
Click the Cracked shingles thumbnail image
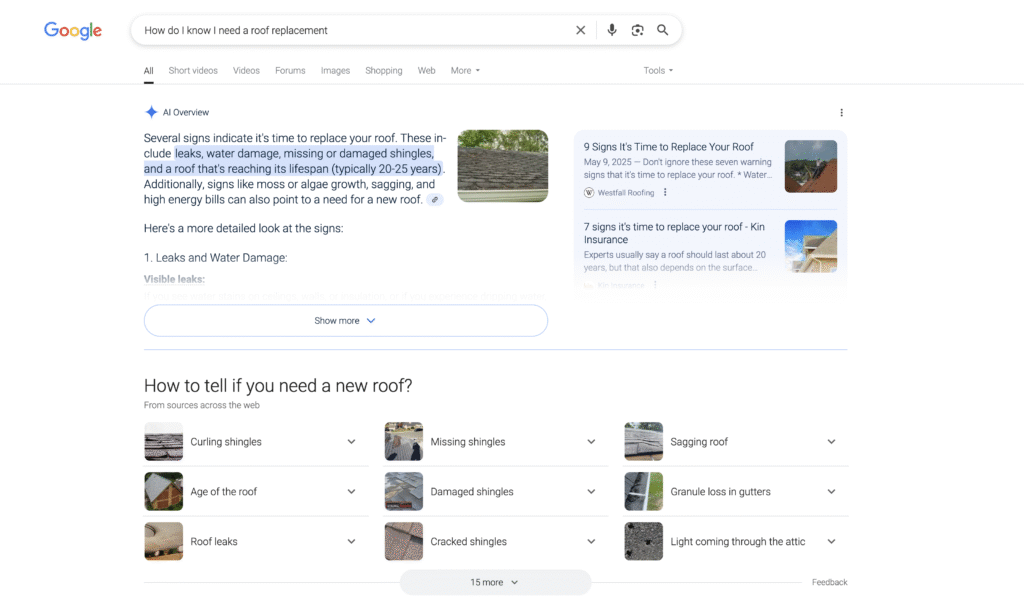point(404,541)
